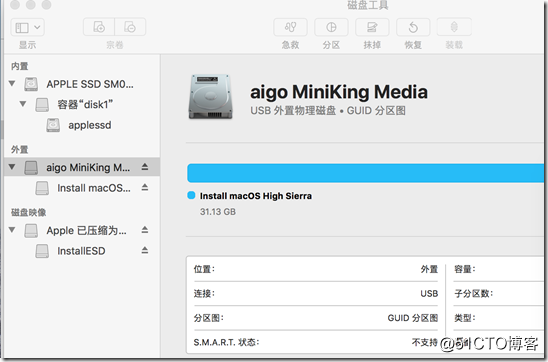Click the 位置 row value 外置
Screen dimensions: 548x362
click(429, 269)
